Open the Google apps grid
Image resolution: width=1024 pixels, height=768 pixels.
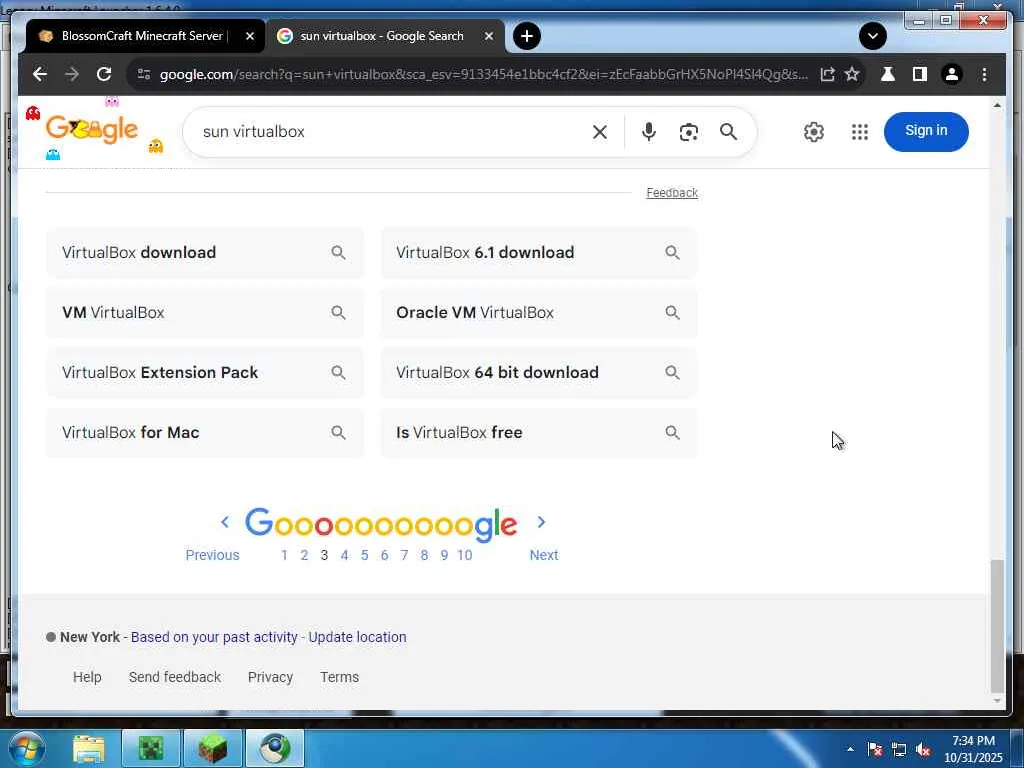click(x=860, y=132)
